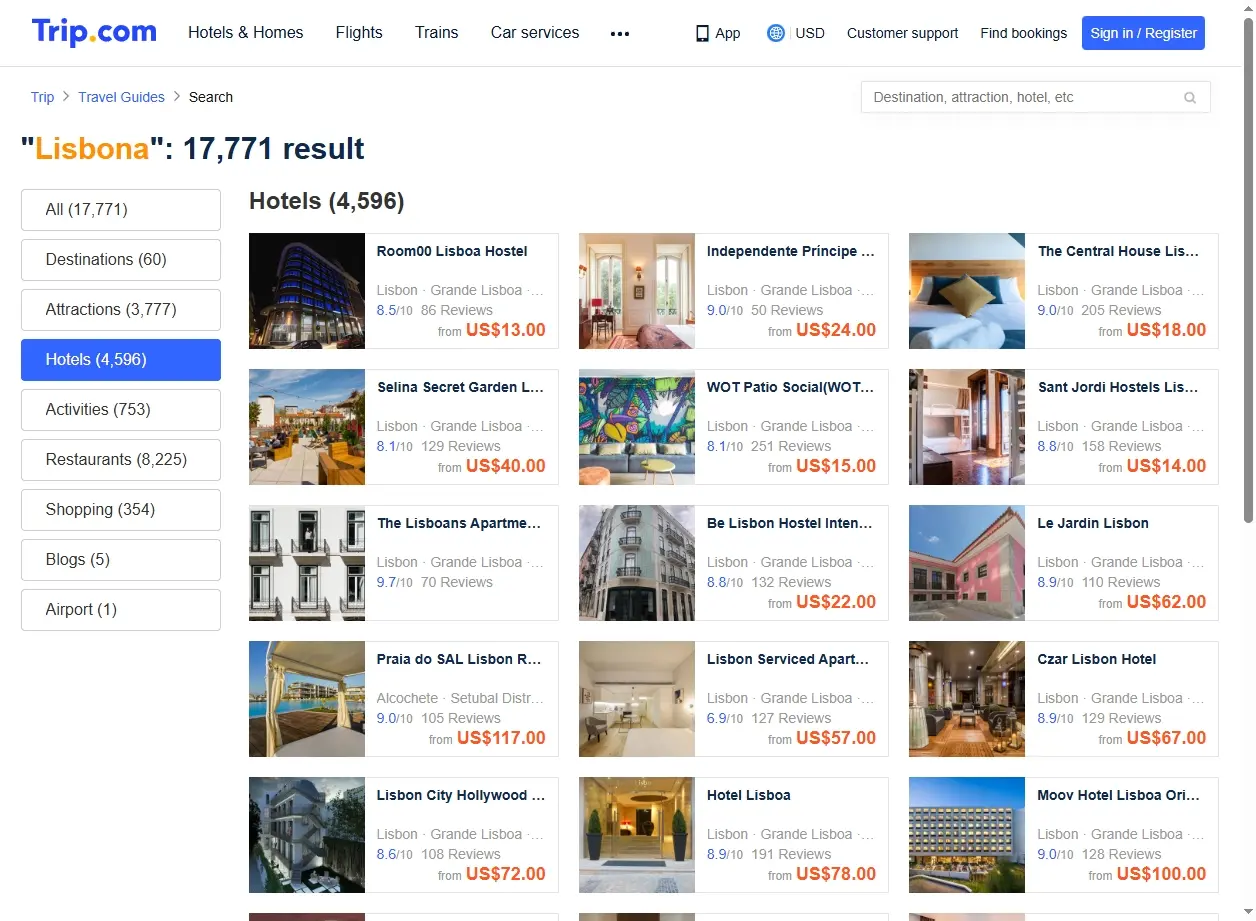
Task: Click the Sign in / Register button
Action: [x=1143, y=33]
